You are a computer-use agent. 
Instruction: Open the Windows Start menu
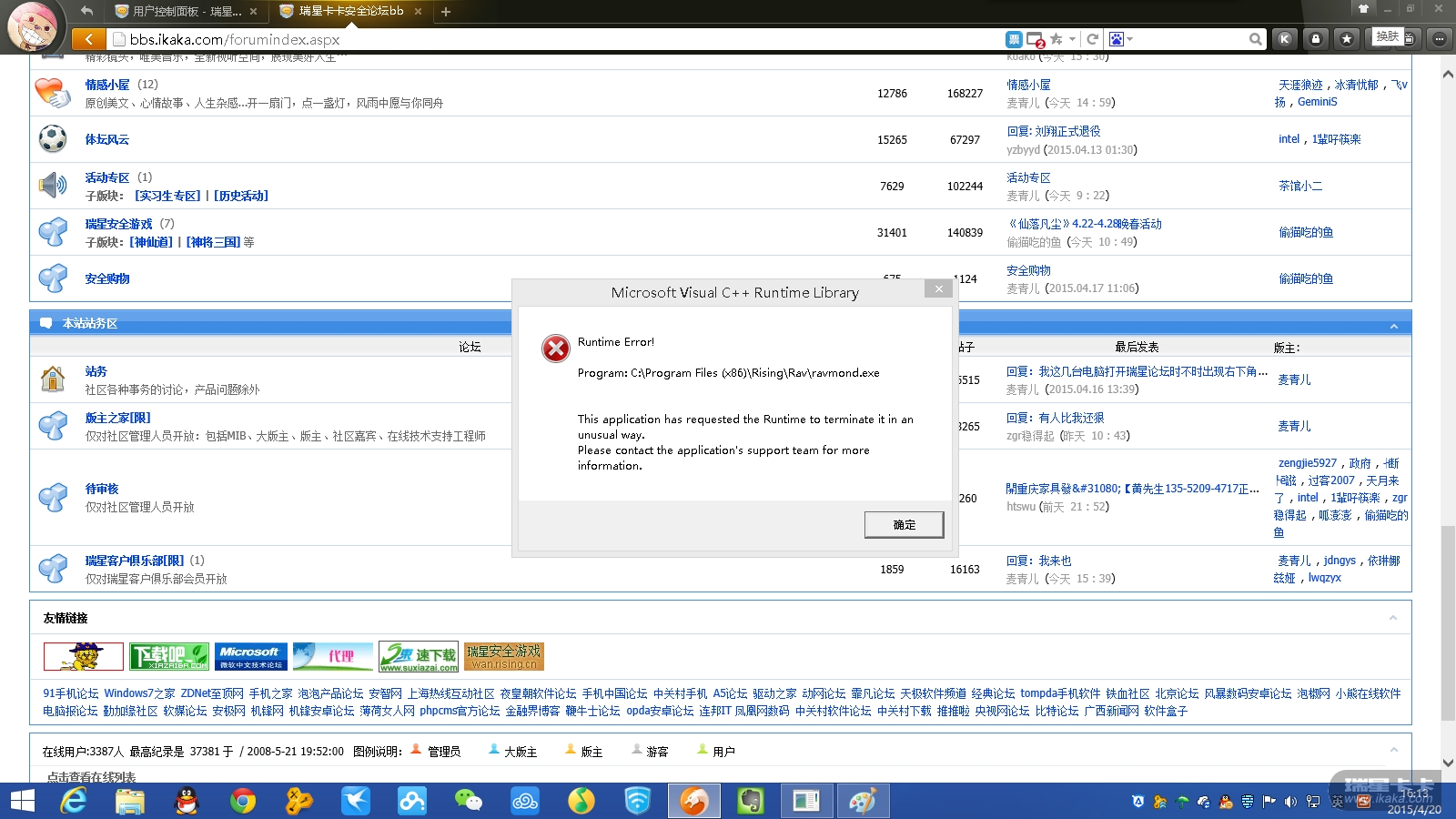(x=22, y=801)
